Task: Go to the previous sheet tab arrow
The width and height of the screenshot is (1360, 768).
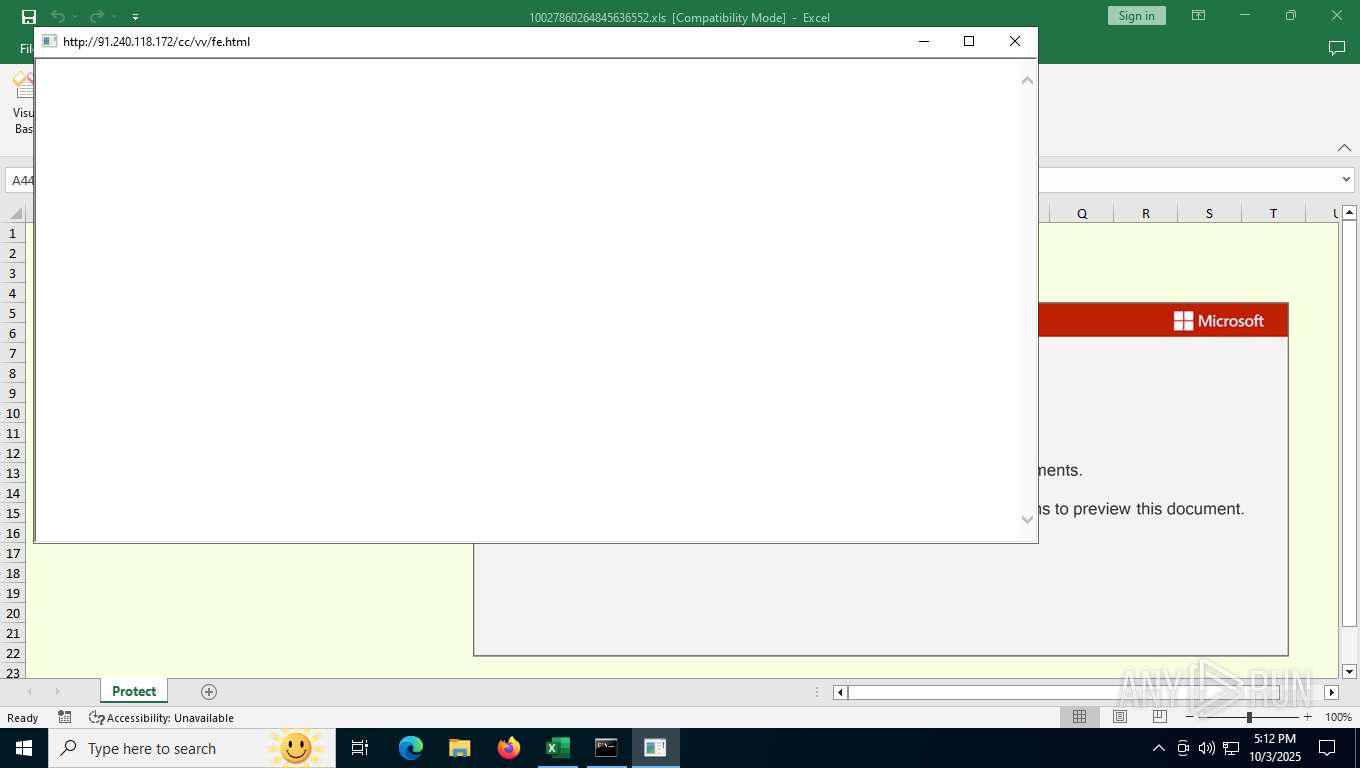Action: [x=29, y=692]
